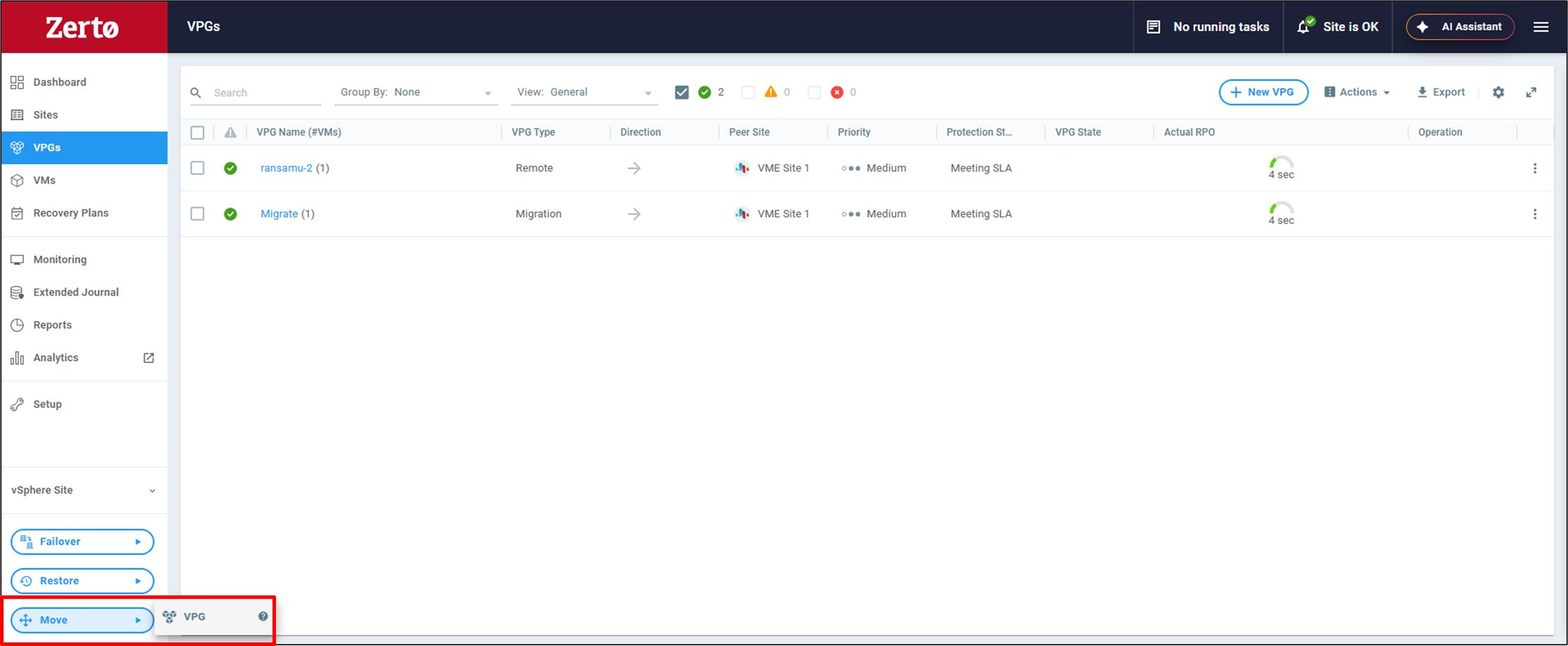Go to Dashboard in the sidebar
This screenshot has height=646, width=1568.
pyautogui.click(x=84, y=82)
